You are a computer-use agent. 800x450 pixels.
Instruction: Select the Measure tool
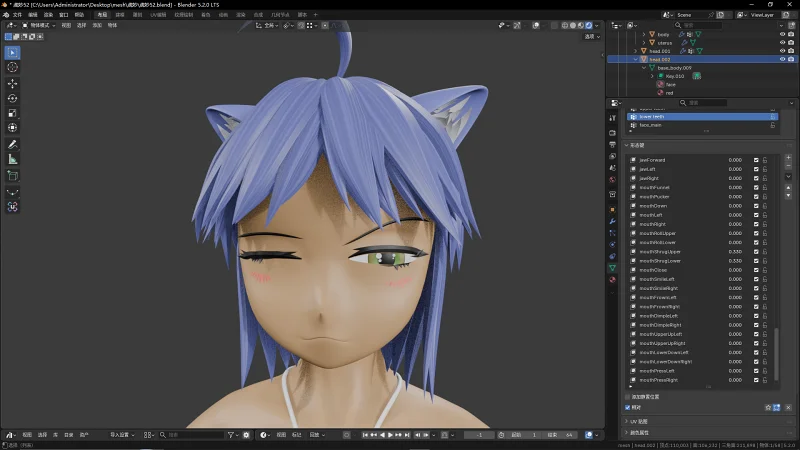(13, 159)
